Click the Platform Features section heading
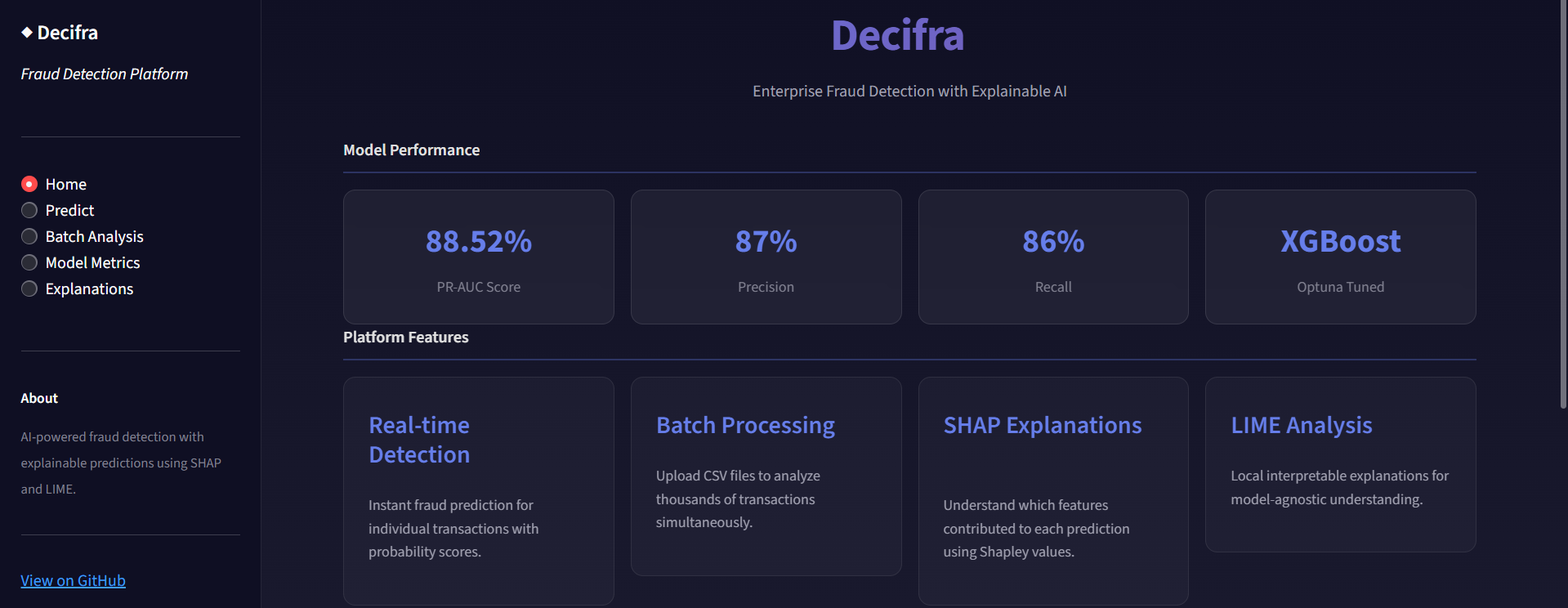 tap(405, 337)
